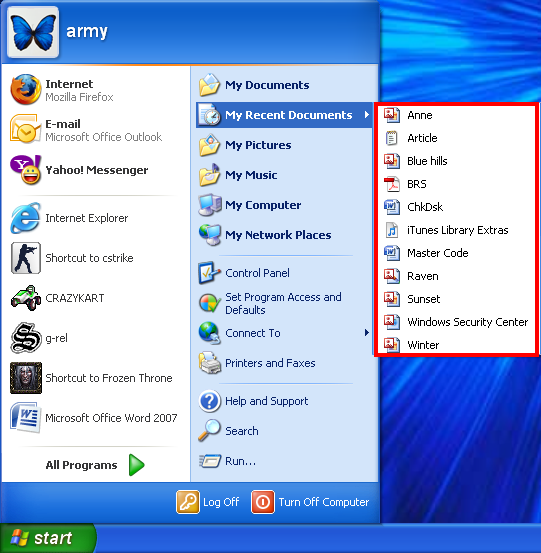Viewport: 541px width, 553px height.
Task: Launch Internet Explorer icon
Action: (x=25, y=218)
